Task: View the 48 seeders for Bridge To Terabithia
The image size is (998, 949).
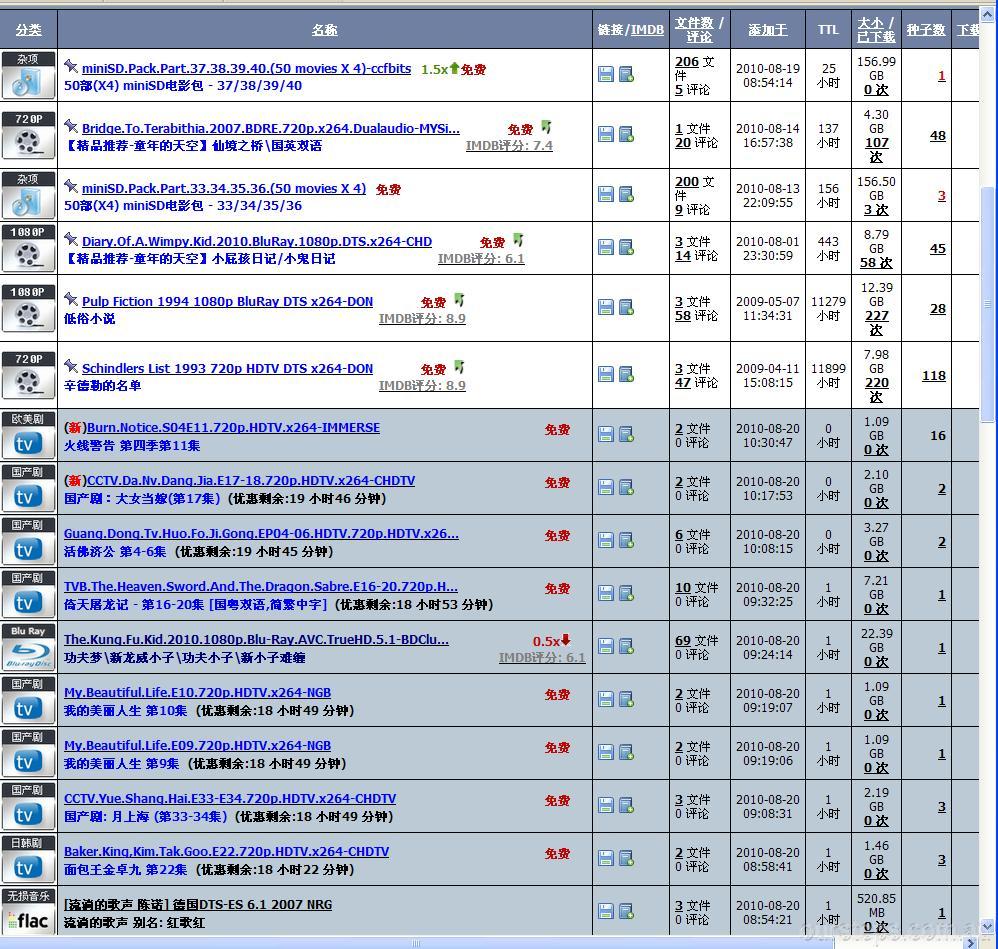Action: point(938,136)
